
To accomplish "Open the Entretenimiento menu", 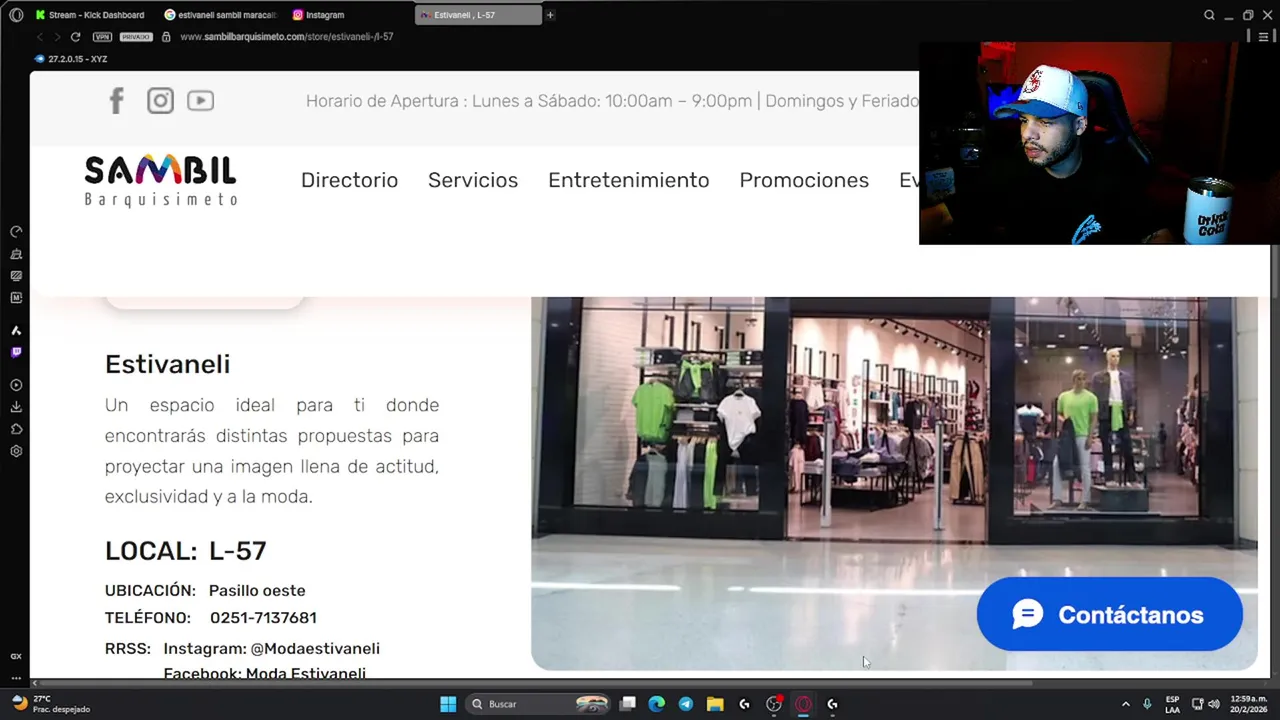I will tap(628, 180).
